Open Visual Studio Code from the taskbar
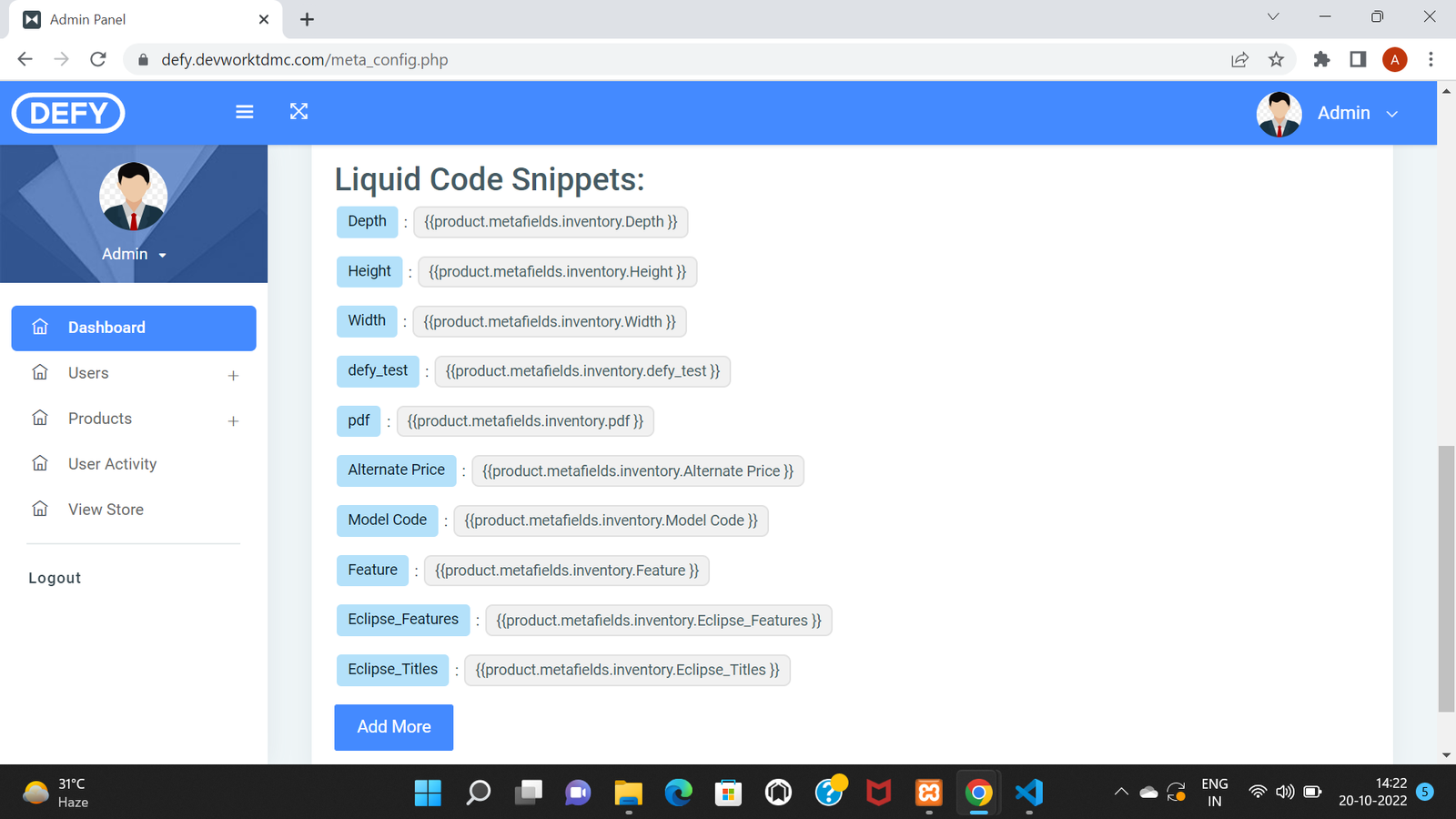Image resolution: width=1456 pixels, height=819 pixels. pyautogui.click(x=1028, y=793)
